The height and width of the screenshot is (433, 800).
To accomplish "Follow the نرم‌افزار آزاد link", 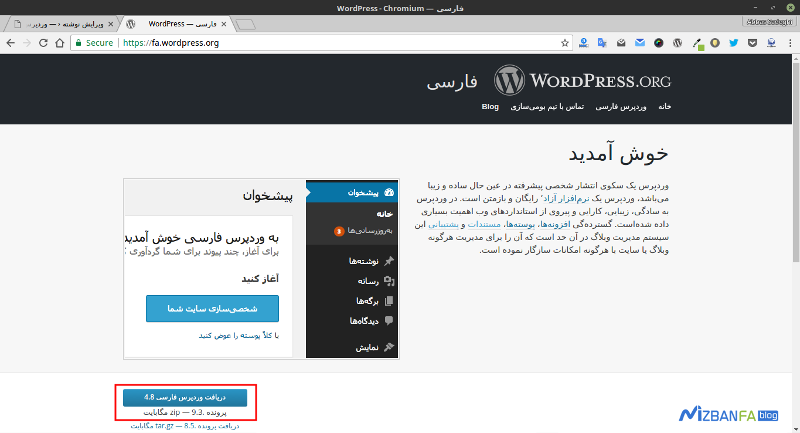I will click(x=566, y=198).
